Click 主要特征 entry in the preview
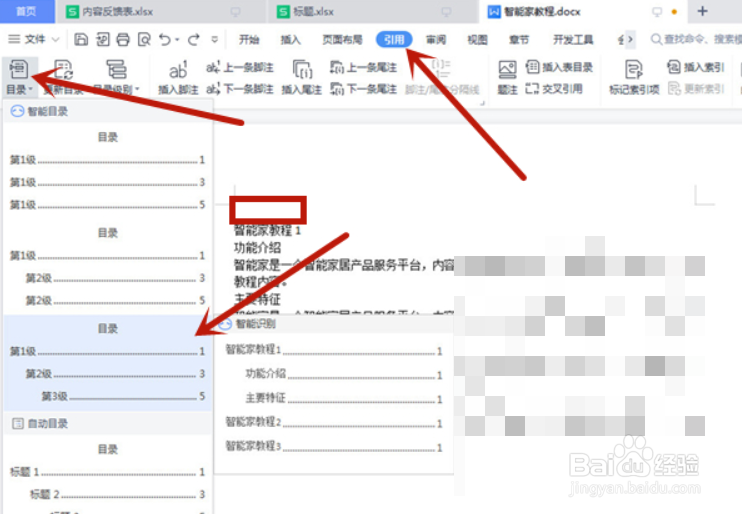 pyautogui.click(x=344, y=399)
